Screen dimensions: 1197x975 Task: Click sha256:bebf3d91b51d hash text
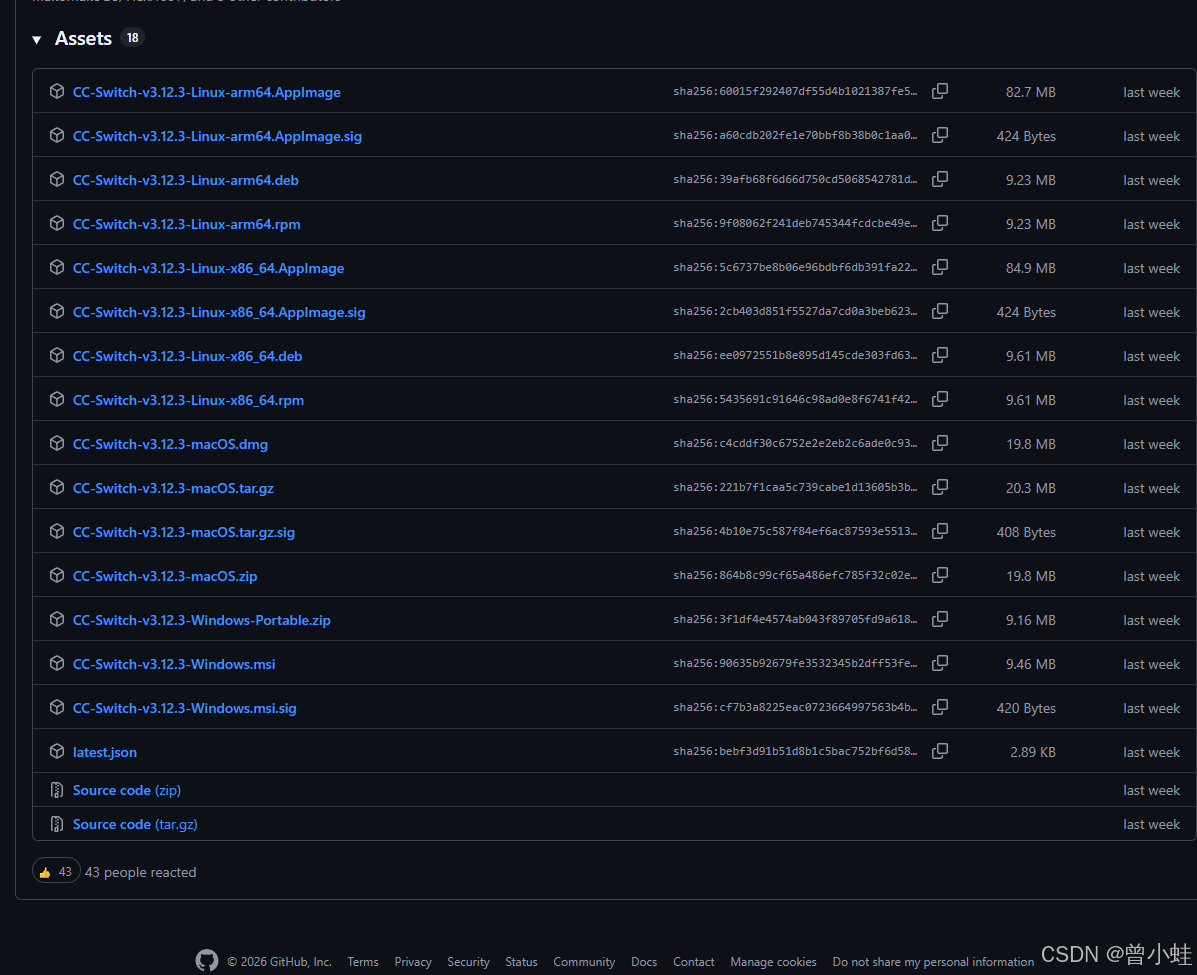[x=795, y=751]
